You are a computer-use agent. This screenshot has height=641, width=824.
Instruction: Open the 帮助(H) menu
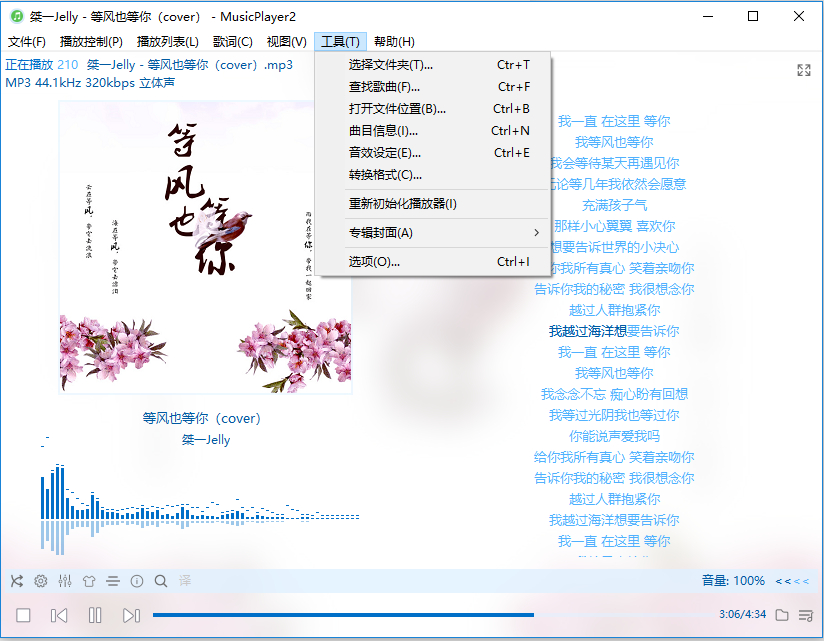click(x=394, y=42)
